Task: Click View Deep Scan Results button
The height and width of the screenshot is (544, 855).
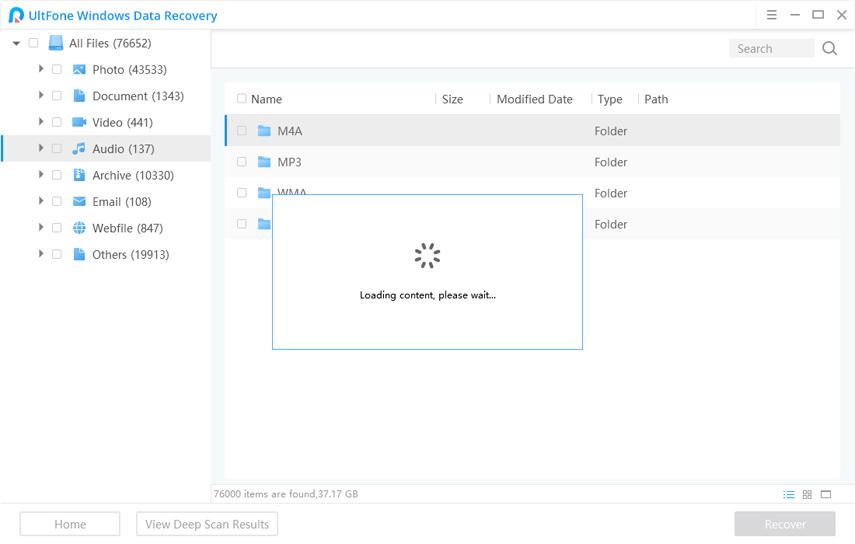Action: (x=207, y=524)
